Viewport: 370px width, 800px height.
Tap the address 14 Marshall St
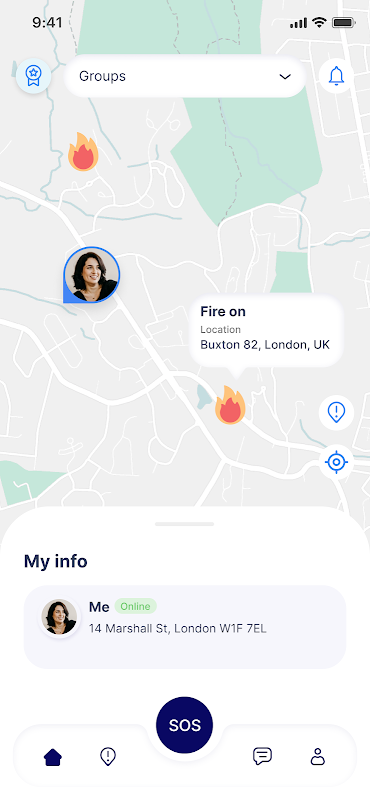[x=178, y=629]
